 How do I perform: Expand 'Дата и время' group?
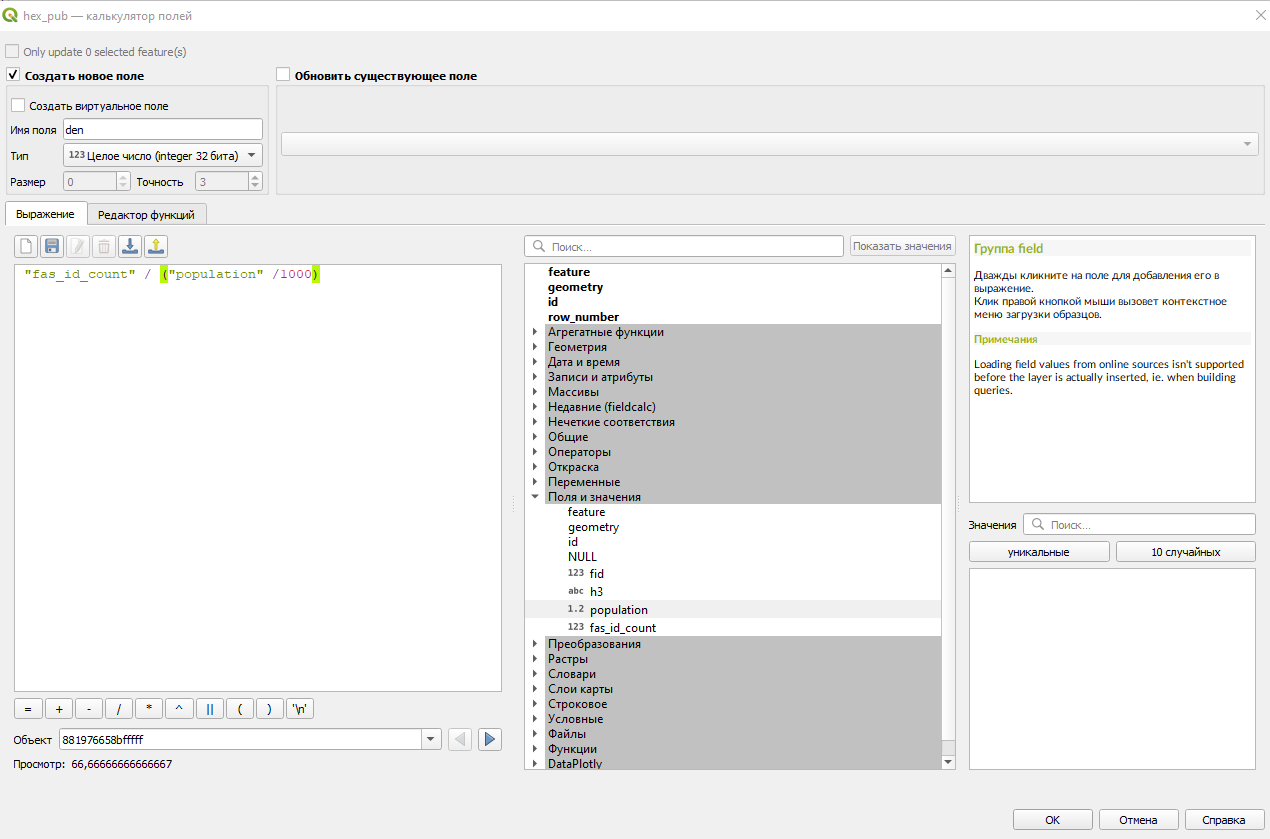pyautogui.click(x=535, y=362)
